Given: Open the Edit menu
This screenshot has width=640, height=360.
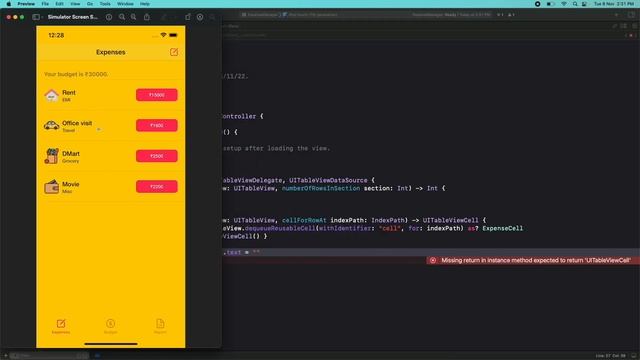Looking at the screenshot, I should point(60,4).
